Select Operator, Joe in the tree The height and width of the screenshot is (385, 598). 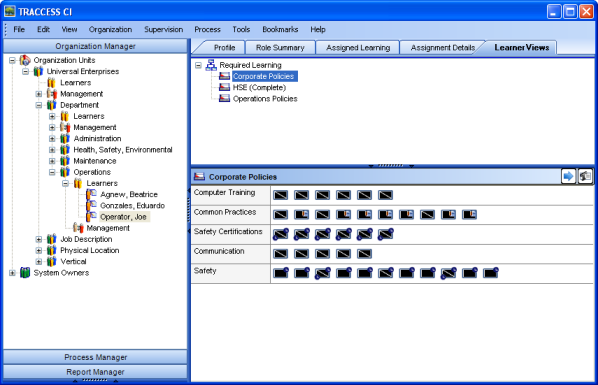click(x=123, y=217)
